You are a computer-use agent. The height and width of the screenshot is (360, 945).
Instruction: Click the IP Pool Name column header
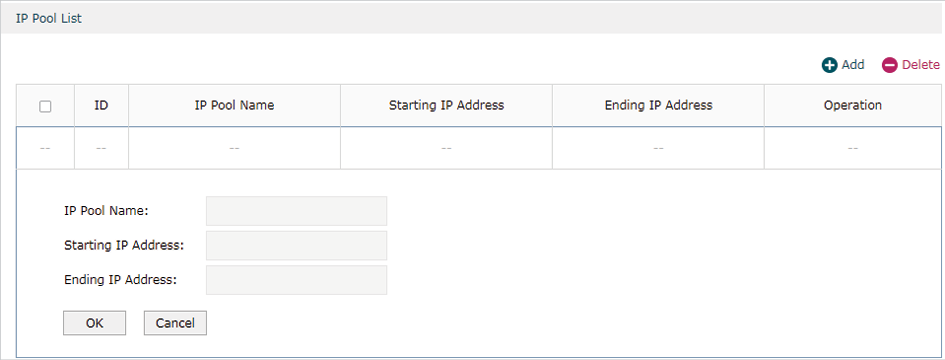coord(234,106)
